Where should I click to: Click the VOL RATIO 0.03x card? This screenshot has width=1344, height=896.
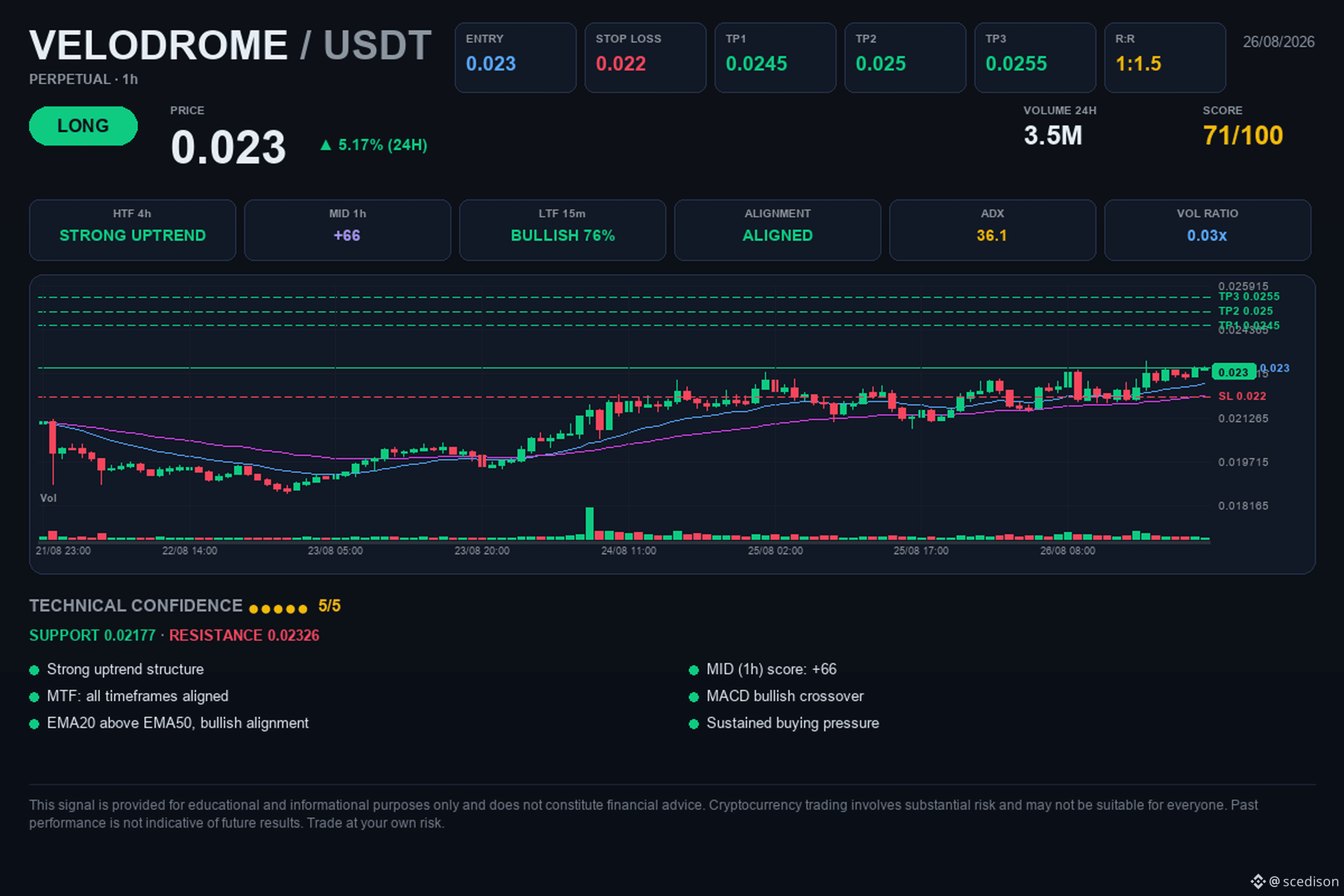click(1207, 230)
